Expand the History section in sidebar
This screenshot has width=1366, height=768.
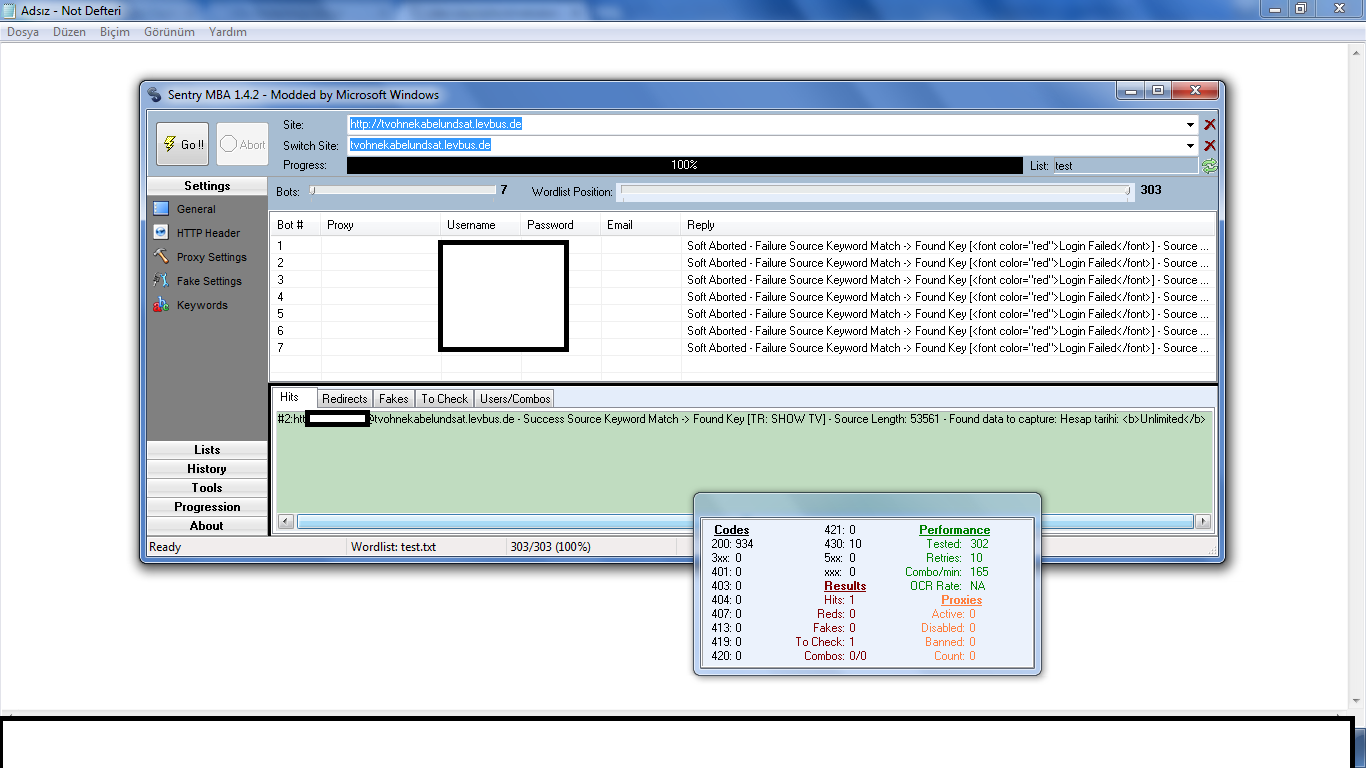(207, 469)
